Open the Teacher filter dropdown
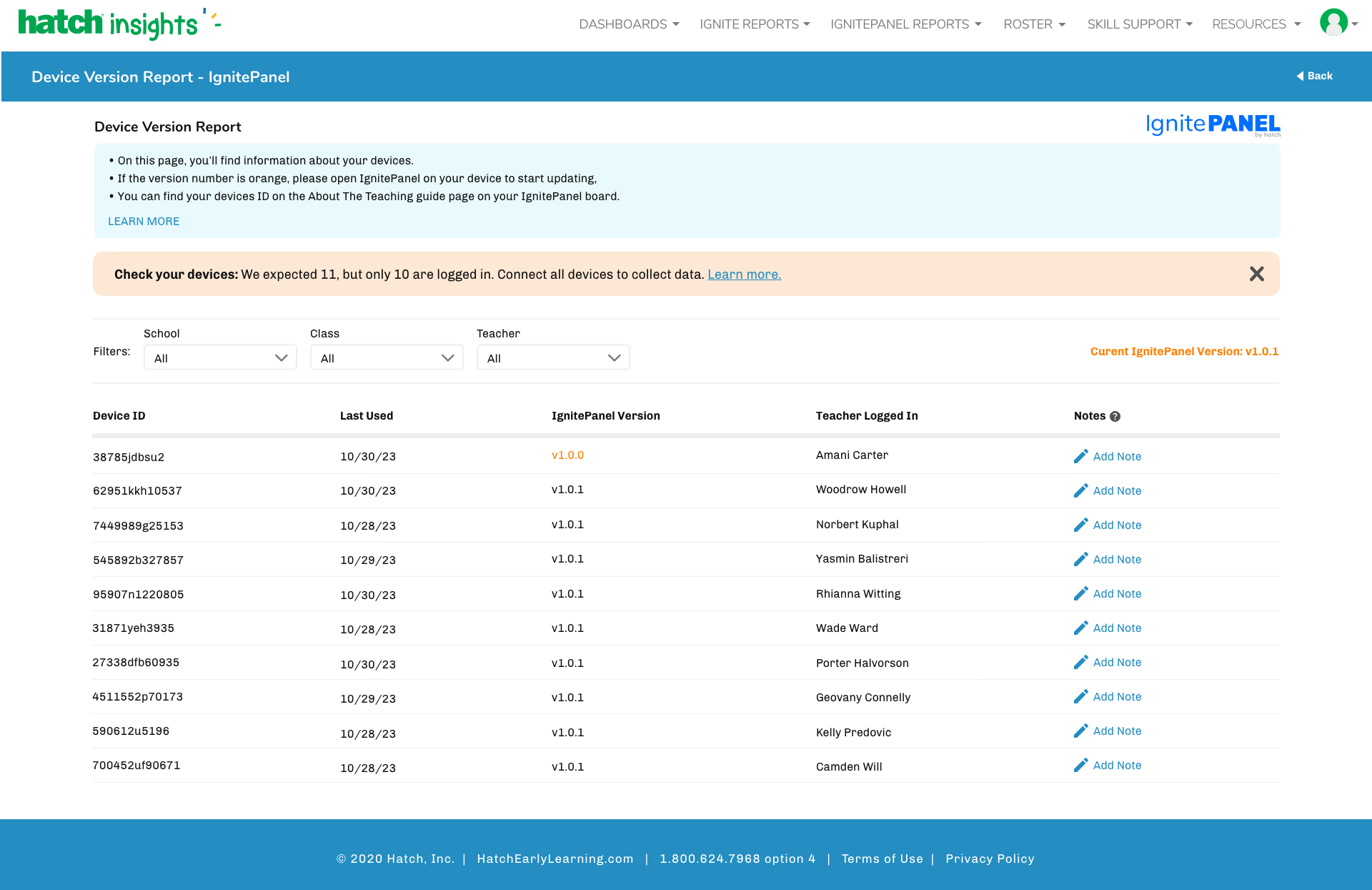Screen dimensions: 1372x890 pyautogui.click(x=553, y=357)
